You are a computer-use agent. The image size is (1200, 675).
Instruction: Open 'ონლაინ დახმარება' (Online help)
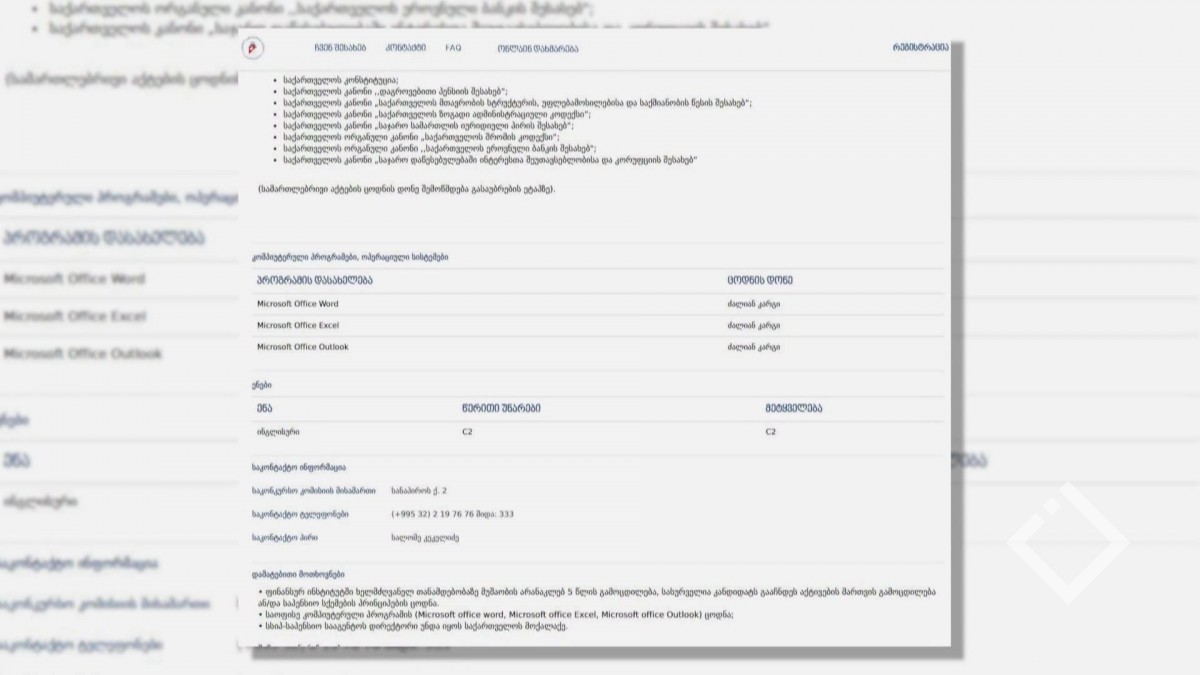[537, 48]
